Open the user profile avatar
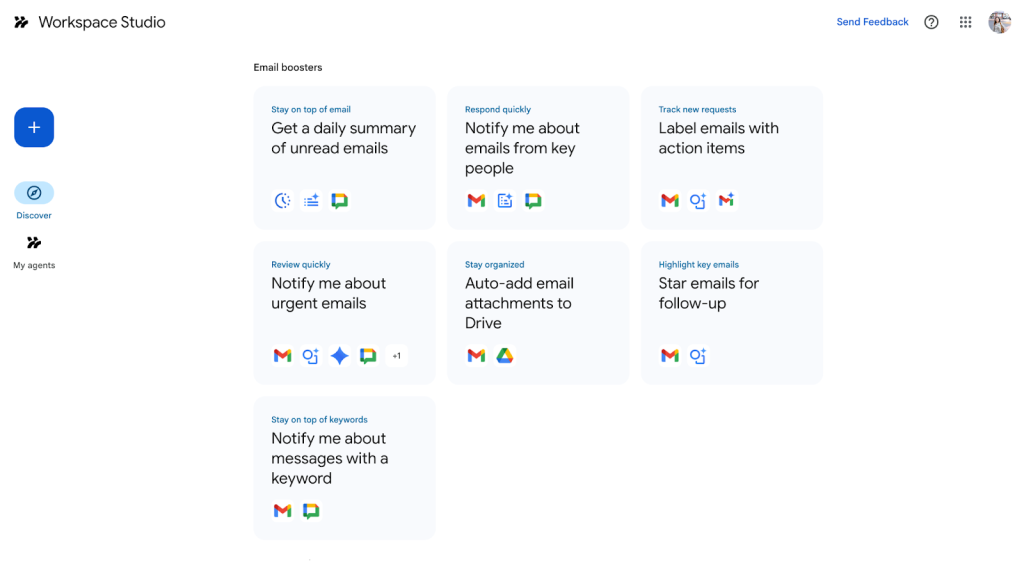The image size is (1024, 577). [x=999, y=22]
